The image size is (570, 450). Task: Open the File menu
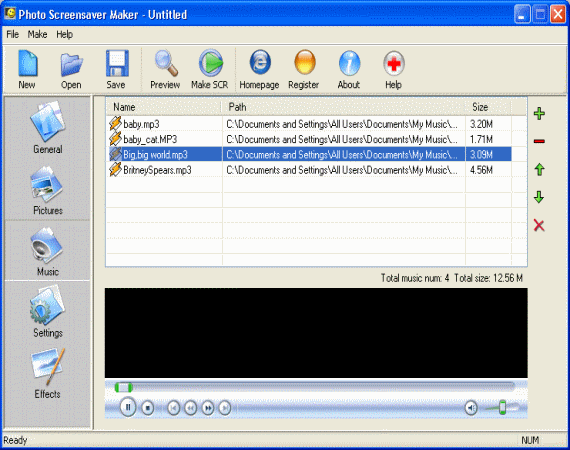(12, 34)
